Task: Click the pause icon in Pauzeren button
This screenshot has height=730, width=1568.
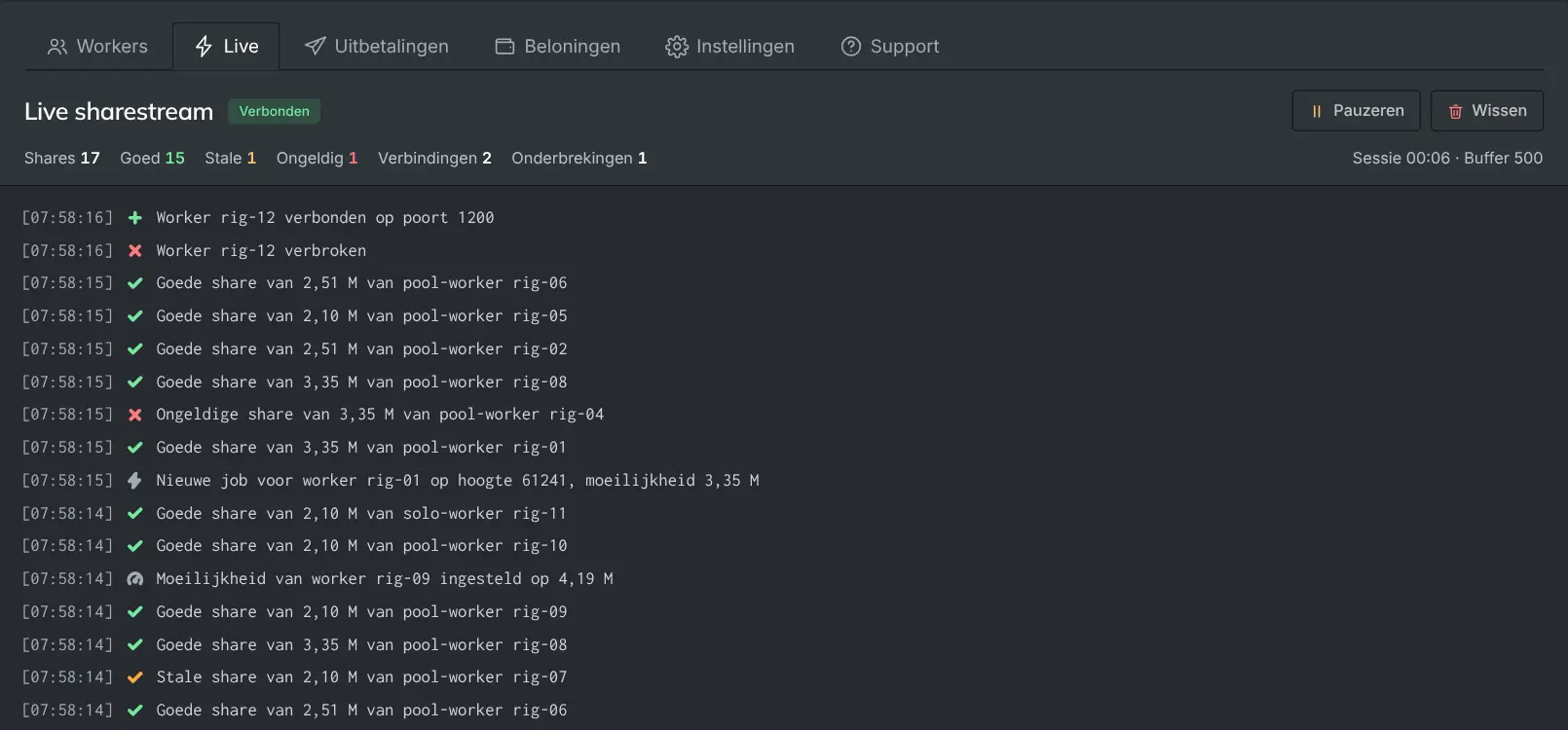Action: pos(1317,112)
